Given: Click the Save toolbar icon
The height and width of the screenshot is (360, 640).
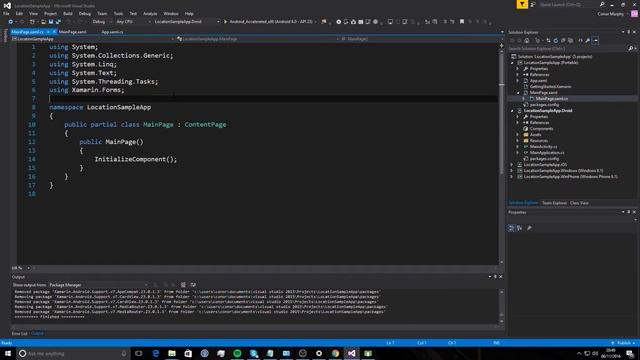Looking at the screenshot, I should [51, 22].
